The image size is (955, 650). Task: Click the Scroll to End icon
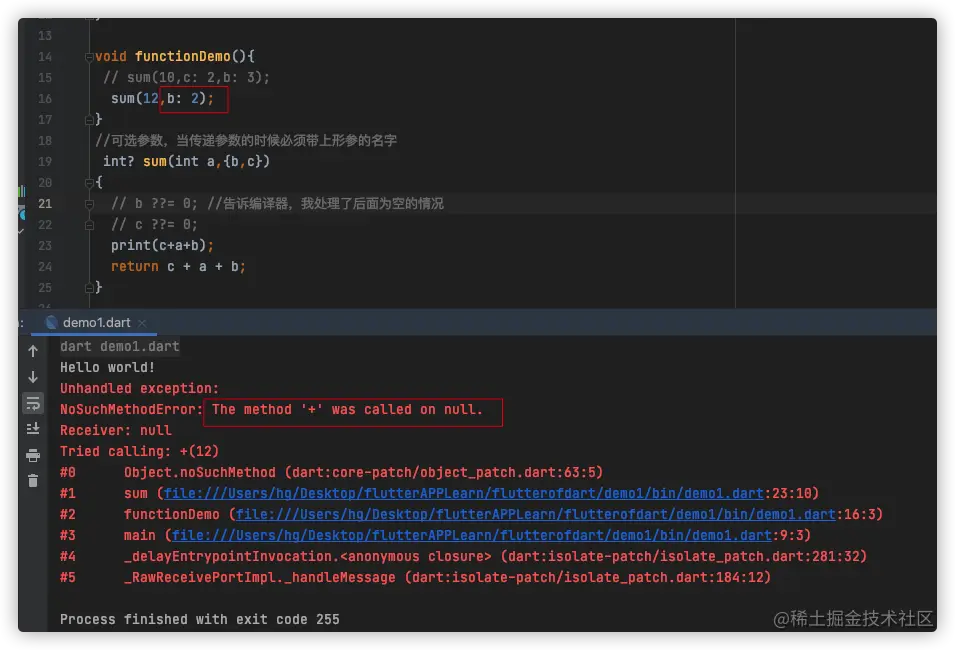tap(33, 429)
